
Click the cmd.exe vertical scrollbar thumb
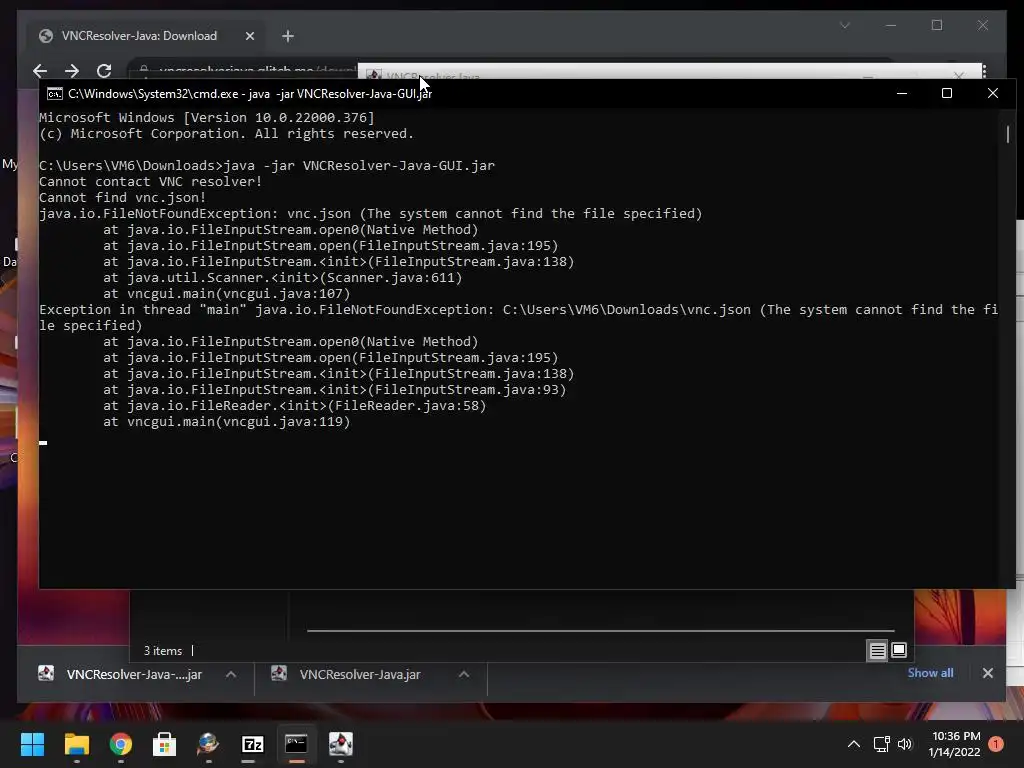pyautogui.click(x=1008, y=134)
